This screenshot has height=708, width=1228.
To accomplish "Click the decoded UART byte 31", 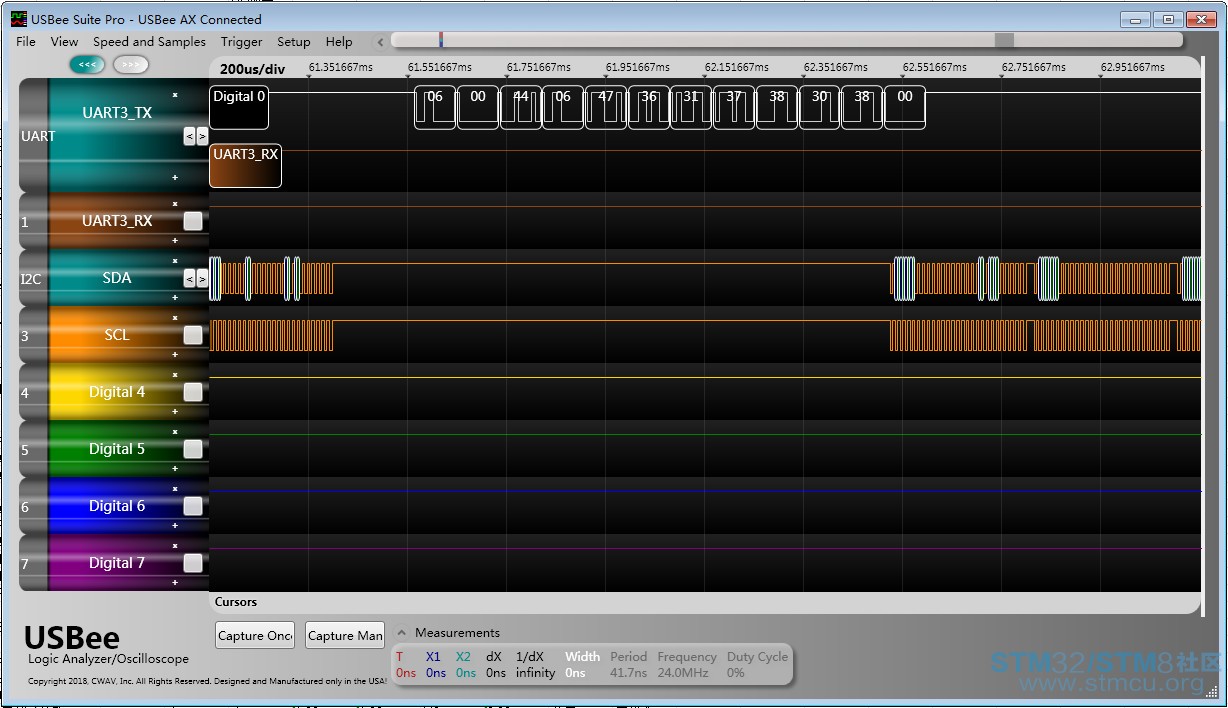I will [x=691, y=107].
